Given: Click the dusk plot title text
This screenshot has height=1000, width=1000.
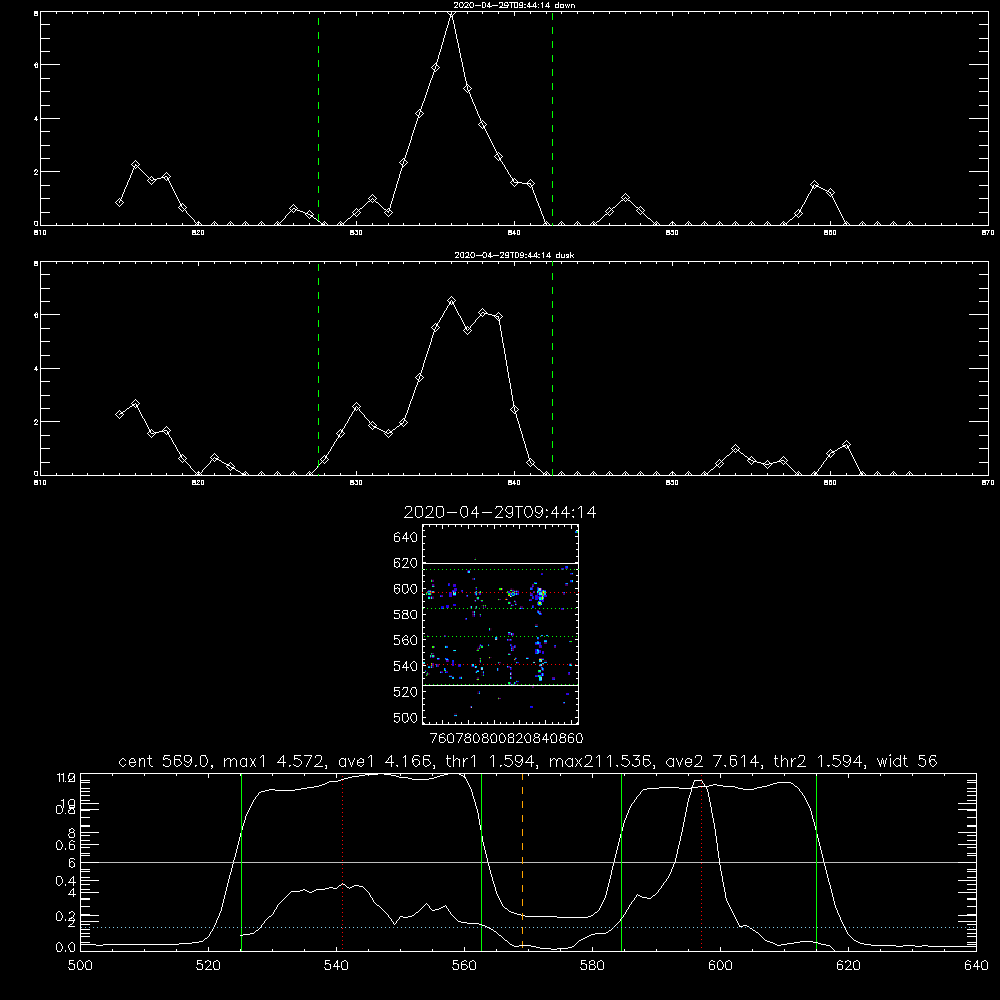Looking at the screenshot, I should pos(514,255).
